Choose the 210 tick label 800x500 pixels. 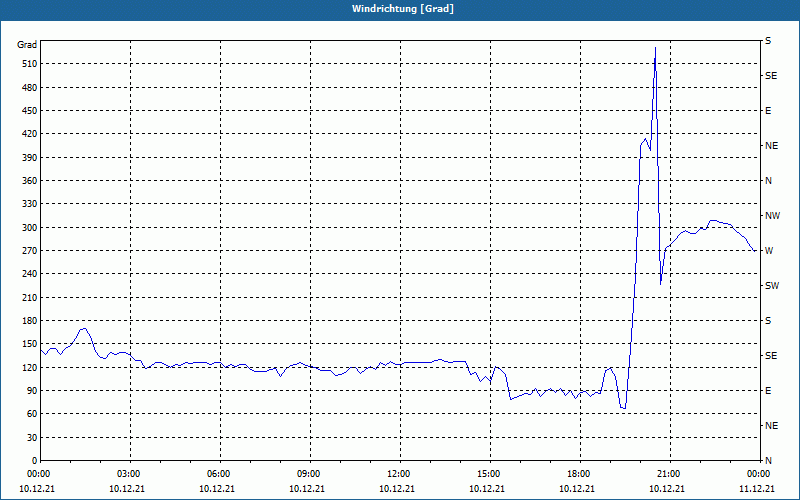(29, 297)
